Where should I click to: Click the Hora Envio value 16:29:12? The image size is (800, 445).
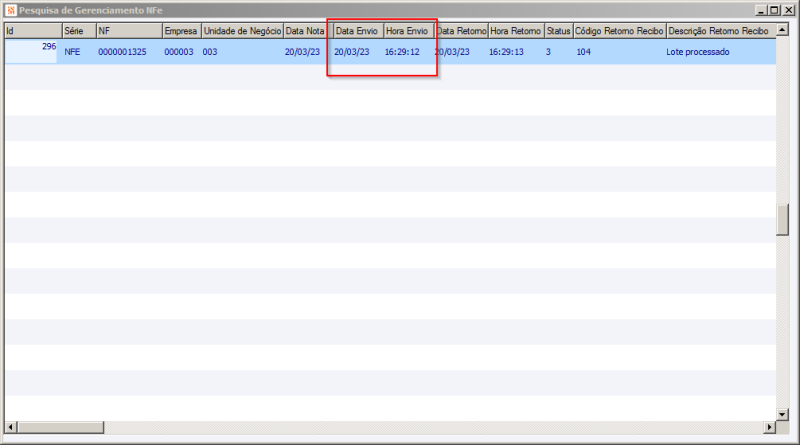click(402, 52)
